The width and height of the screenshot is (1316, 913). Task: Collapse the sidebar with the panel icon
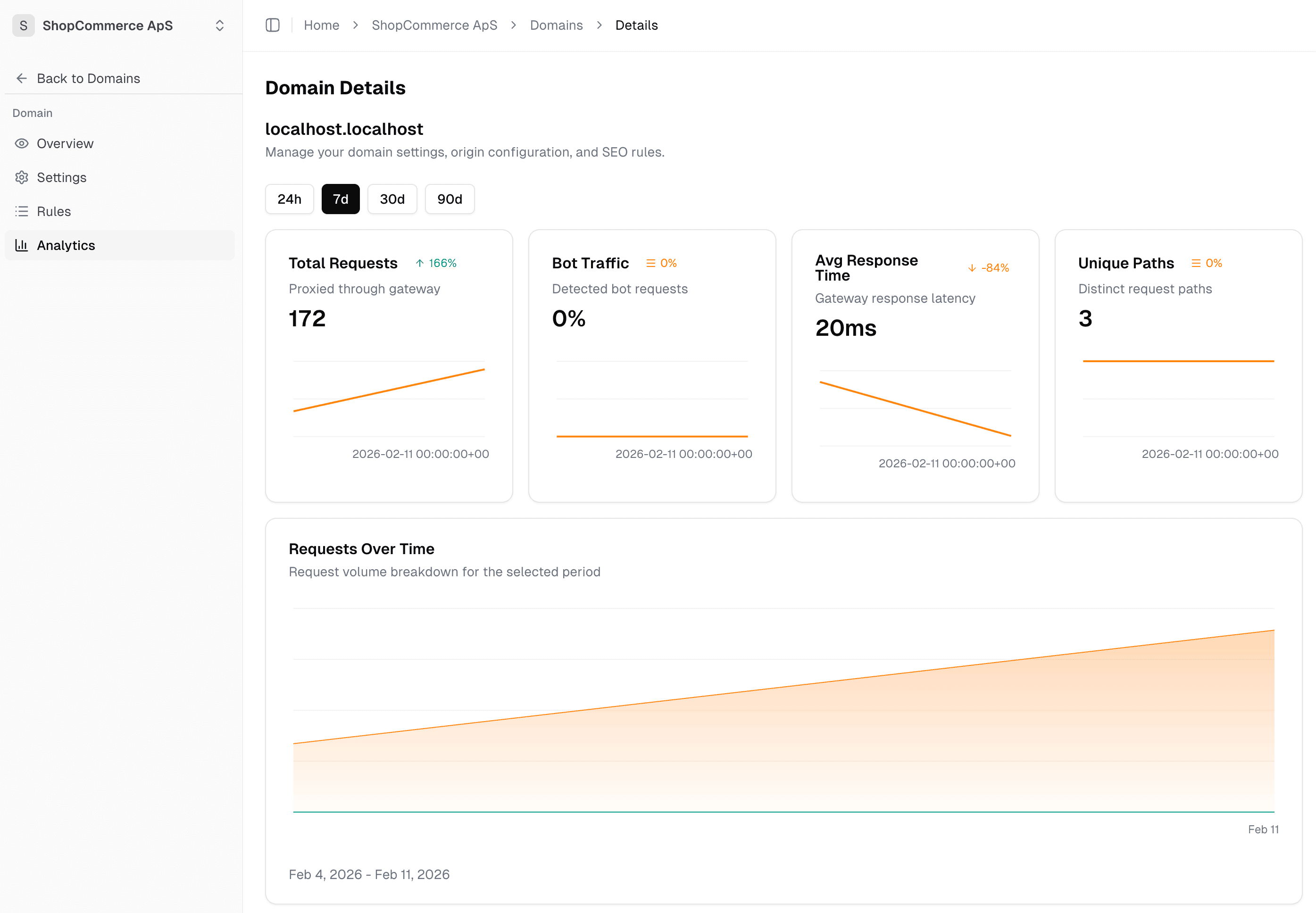[272, 25]
